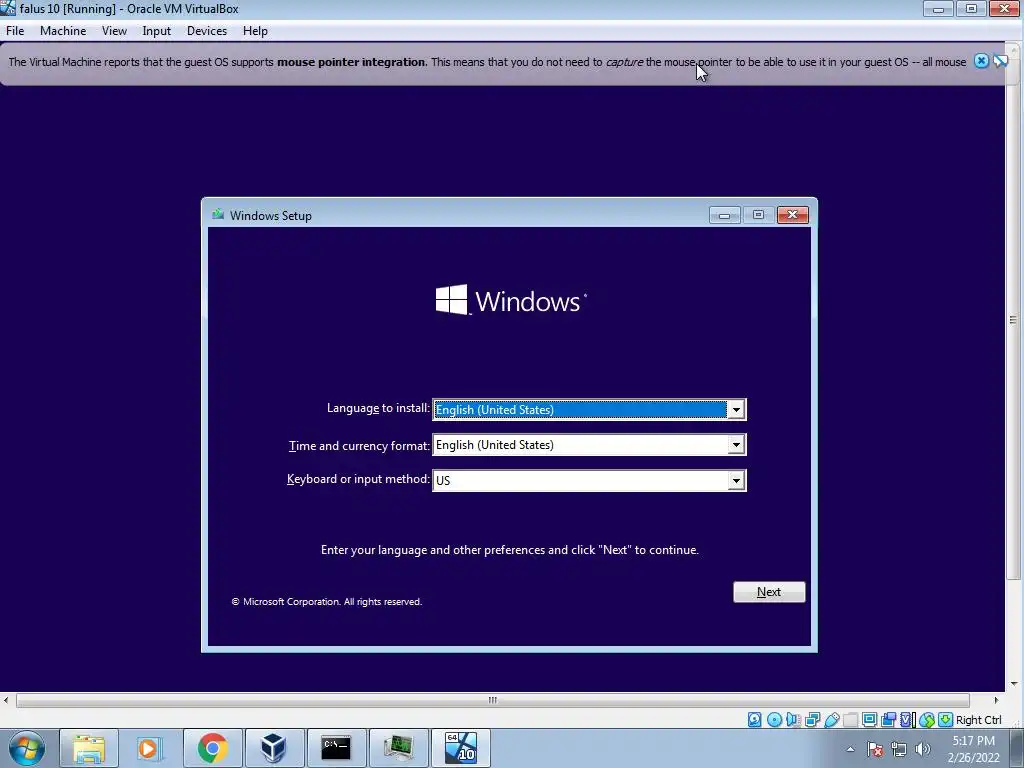Image resolution: width=1024 pixels, height=768 pixels.
Task: Maximize the Windows Setup dialog
Action: pos(758,215)
